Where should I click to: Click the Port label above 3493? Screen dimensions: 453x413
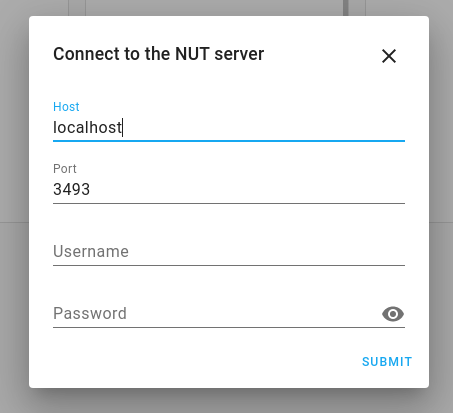click(x=65, y=169)
